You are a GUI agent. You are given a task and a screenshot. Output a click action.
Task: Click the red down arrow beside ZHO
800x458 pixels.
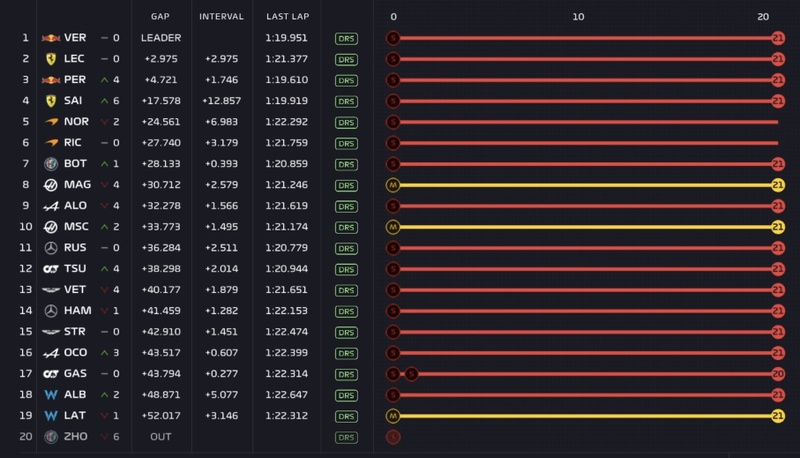tap(104, 437)
